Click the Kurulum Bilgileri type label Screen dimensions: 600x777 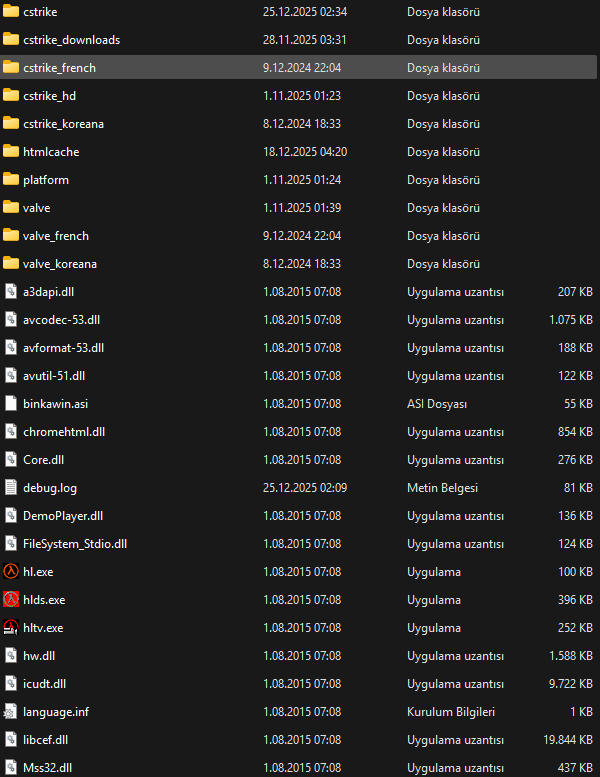[x=451, y=712]
